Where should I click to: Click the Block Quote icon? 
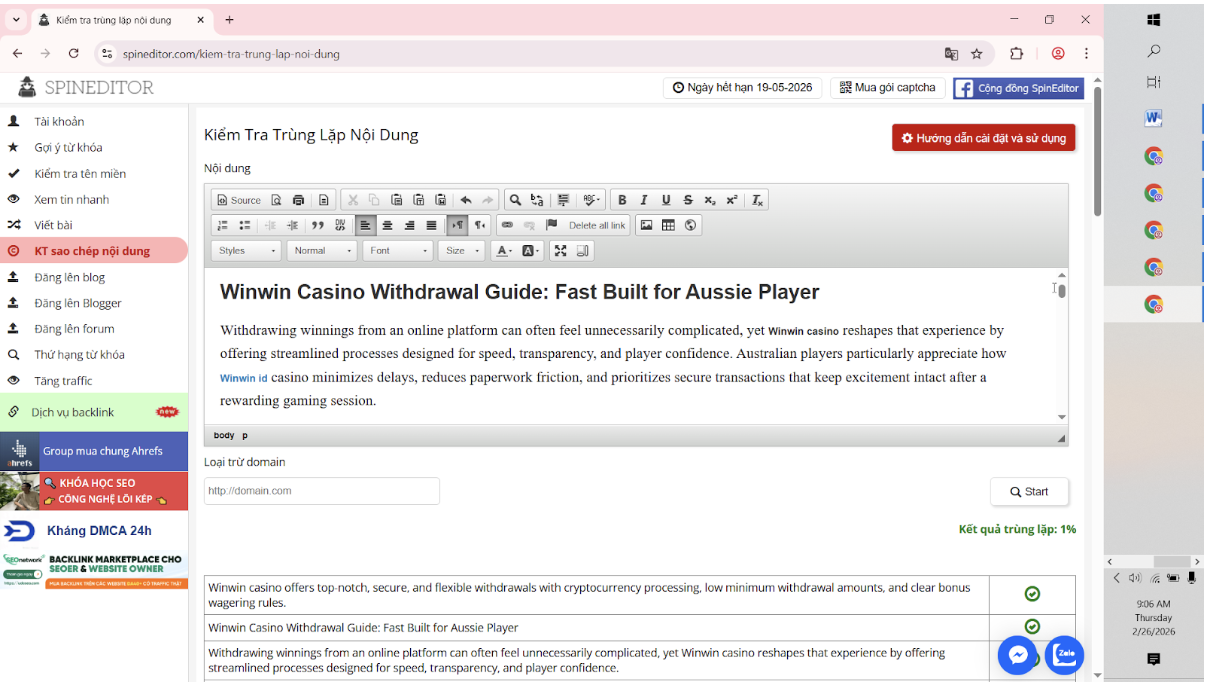point(318,225)
